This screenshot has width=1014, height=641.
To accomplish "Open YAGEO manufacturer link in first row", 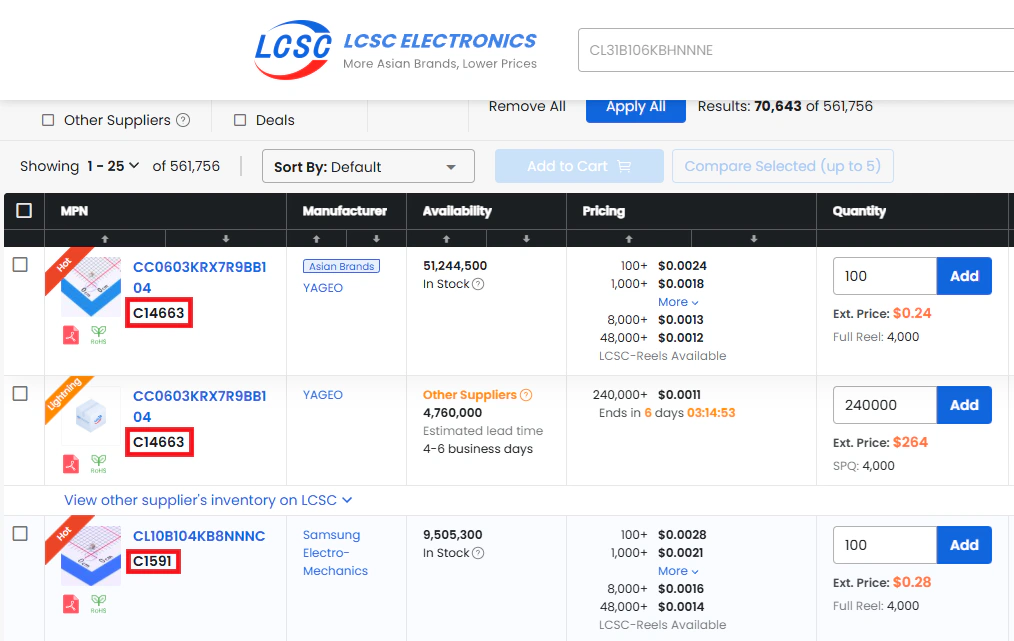I will click(323, 288).
